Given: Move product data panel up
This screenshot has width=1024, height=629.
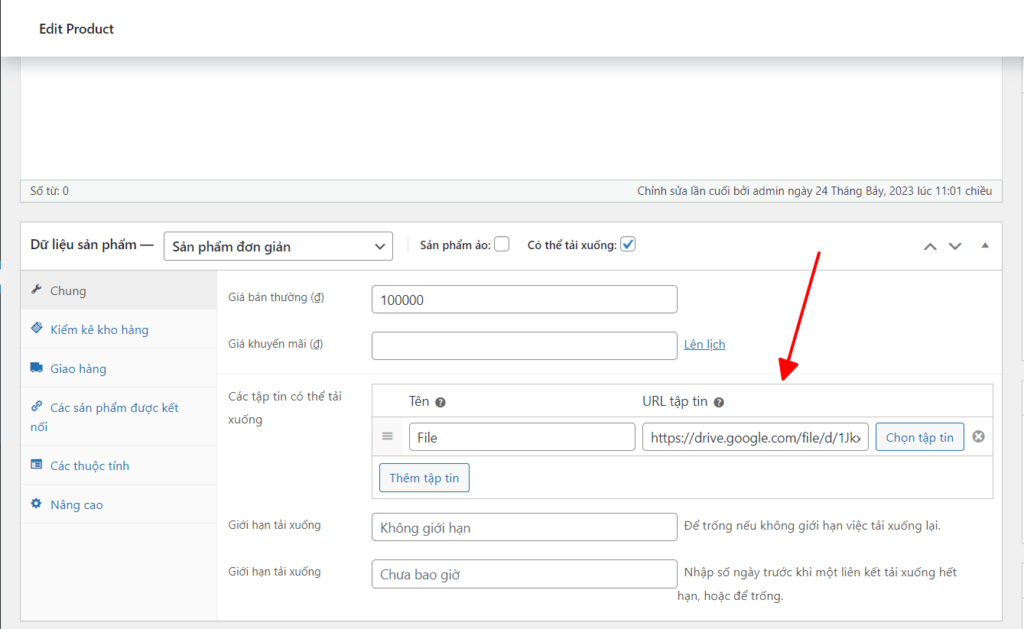Looking at the screenshot, I should (930, 246).
